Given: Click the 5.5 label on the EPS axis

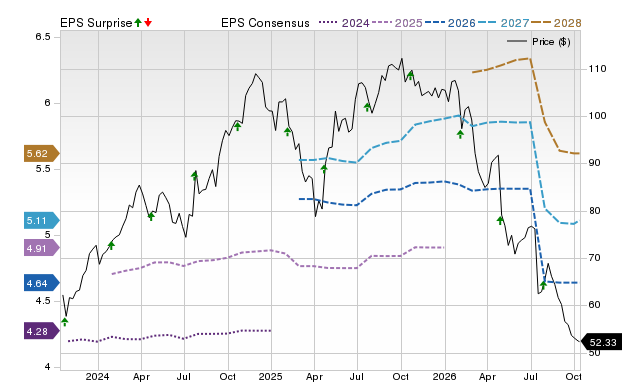Looking at the screenshot, I should tap(43, 169).
